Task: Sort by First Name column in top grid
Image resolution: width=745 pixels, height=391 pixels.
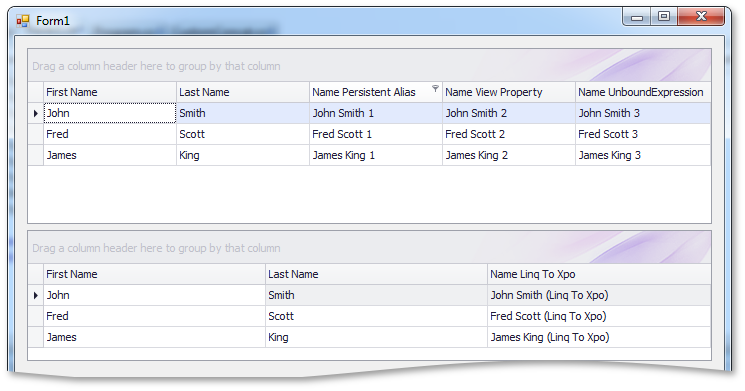Action: pos(110,92)
